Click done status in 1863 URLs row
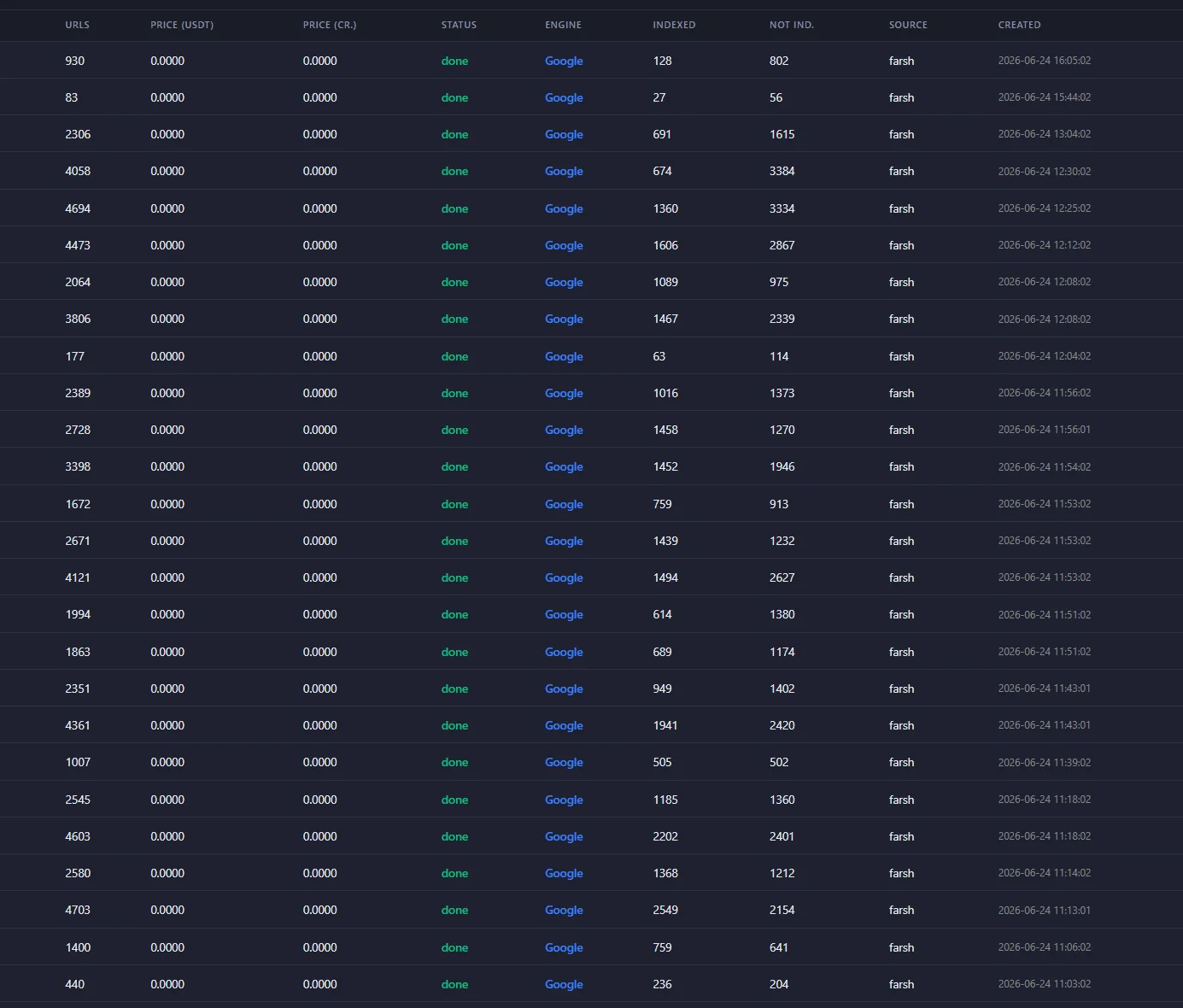The height and width of the screenshot is (1008, 1183). (x=454, y=652)
